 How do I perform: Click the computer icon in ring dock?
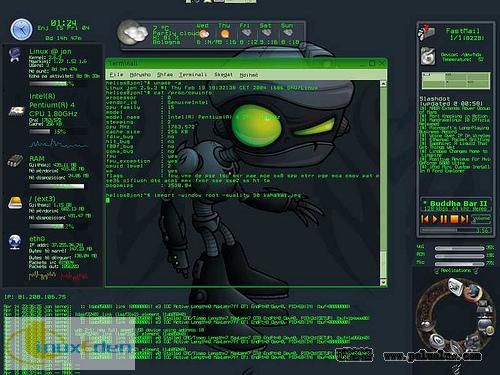pos(484,308)
